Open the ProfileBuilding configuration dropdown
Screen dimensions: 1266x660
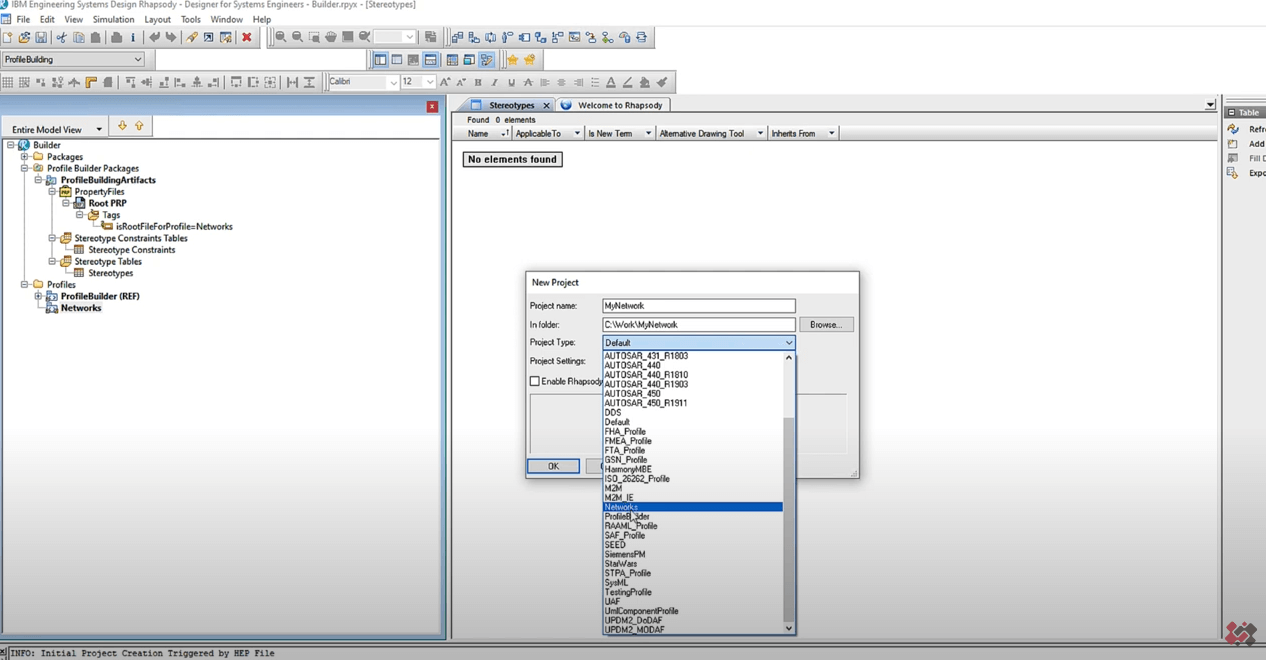138,59
